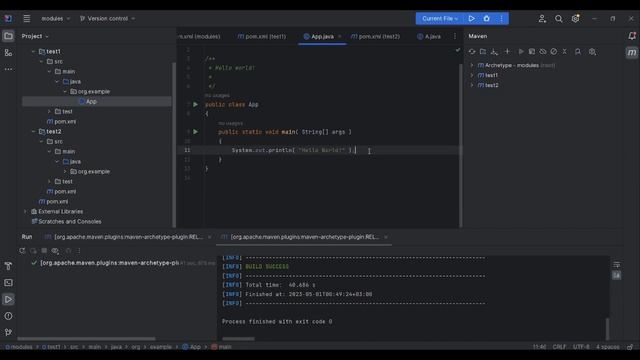This screenshot has height=360, width=640.
Task: Open the Problems tool window
Action: [x=8, y=316]
